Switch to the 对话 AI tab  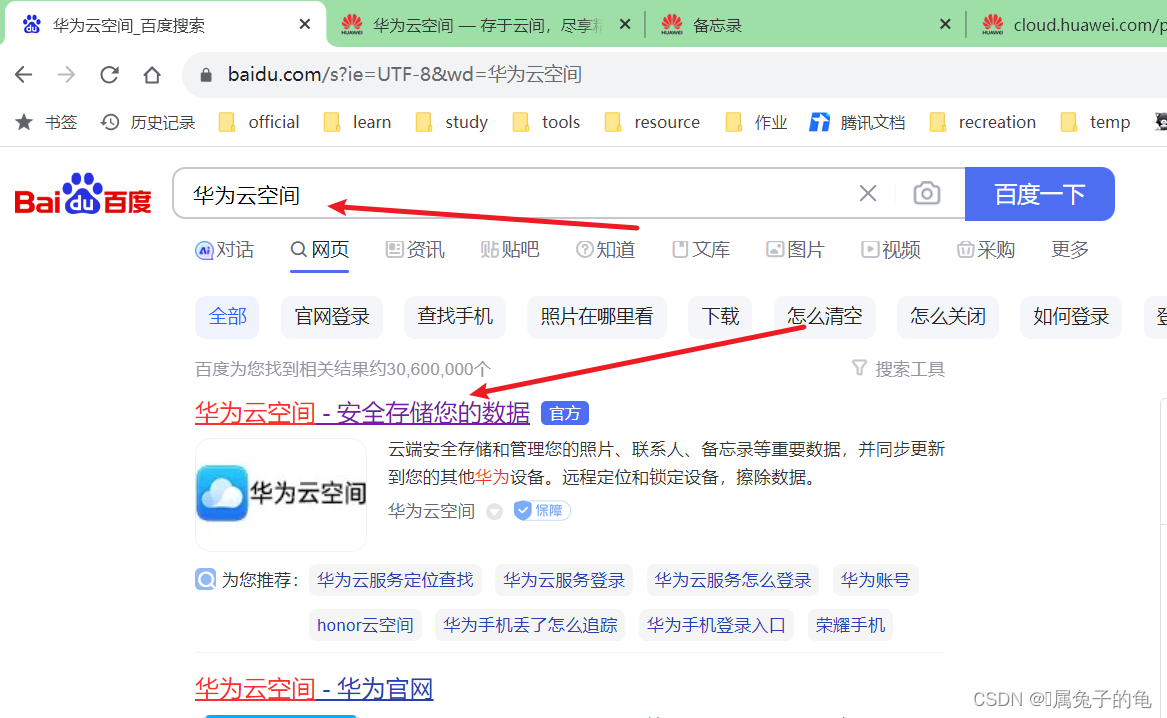click(x=225, y=250)
